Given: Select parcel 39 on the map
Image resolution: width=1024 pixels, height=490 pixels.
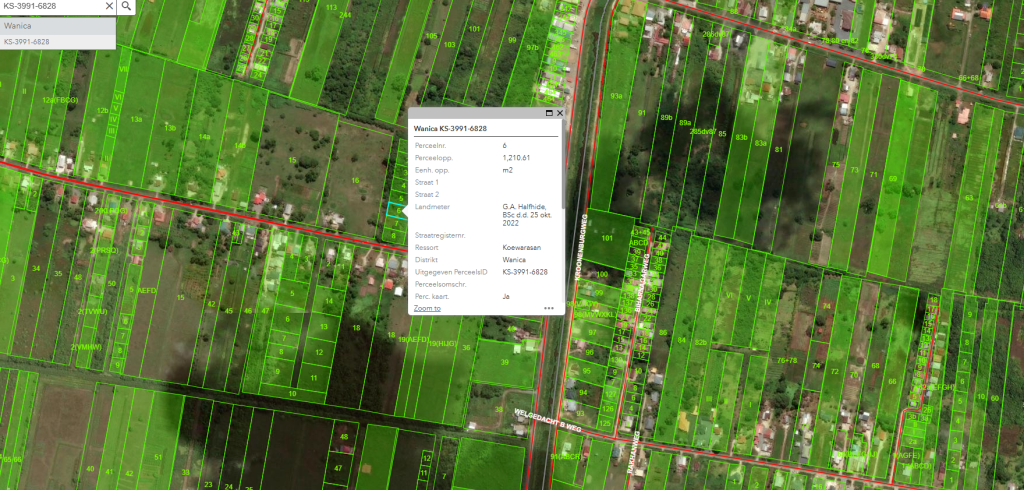Looking at the screenshot, I should tap(504, 364).
